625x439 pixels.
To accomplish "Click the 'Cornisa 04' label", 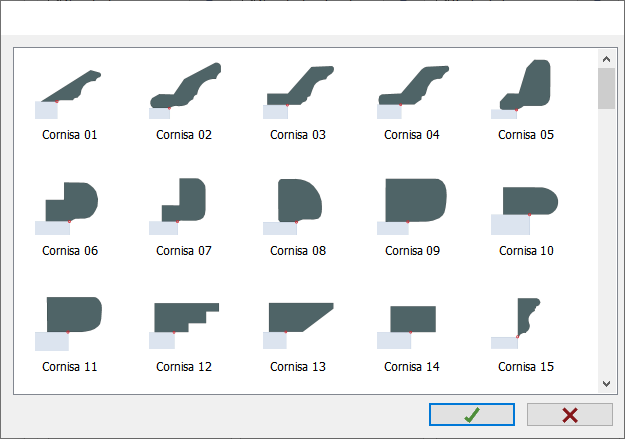I will tap(412, 135).
